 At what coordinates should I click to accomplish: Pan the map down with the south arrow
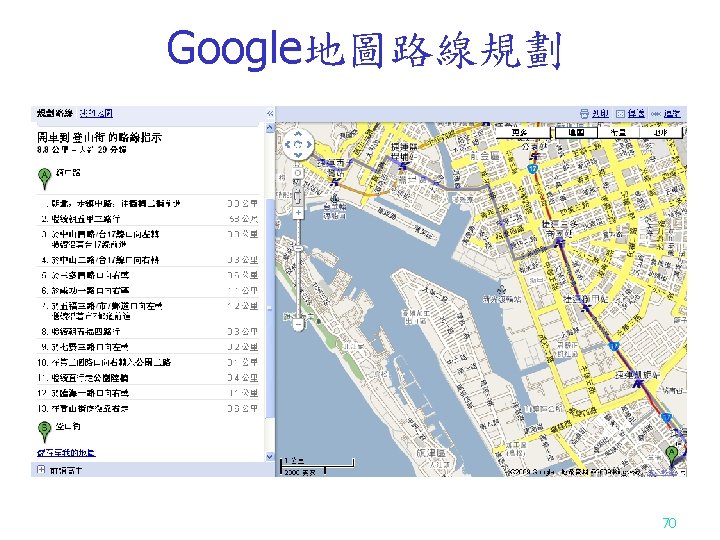pyautogui.click(x=298, y=155)
